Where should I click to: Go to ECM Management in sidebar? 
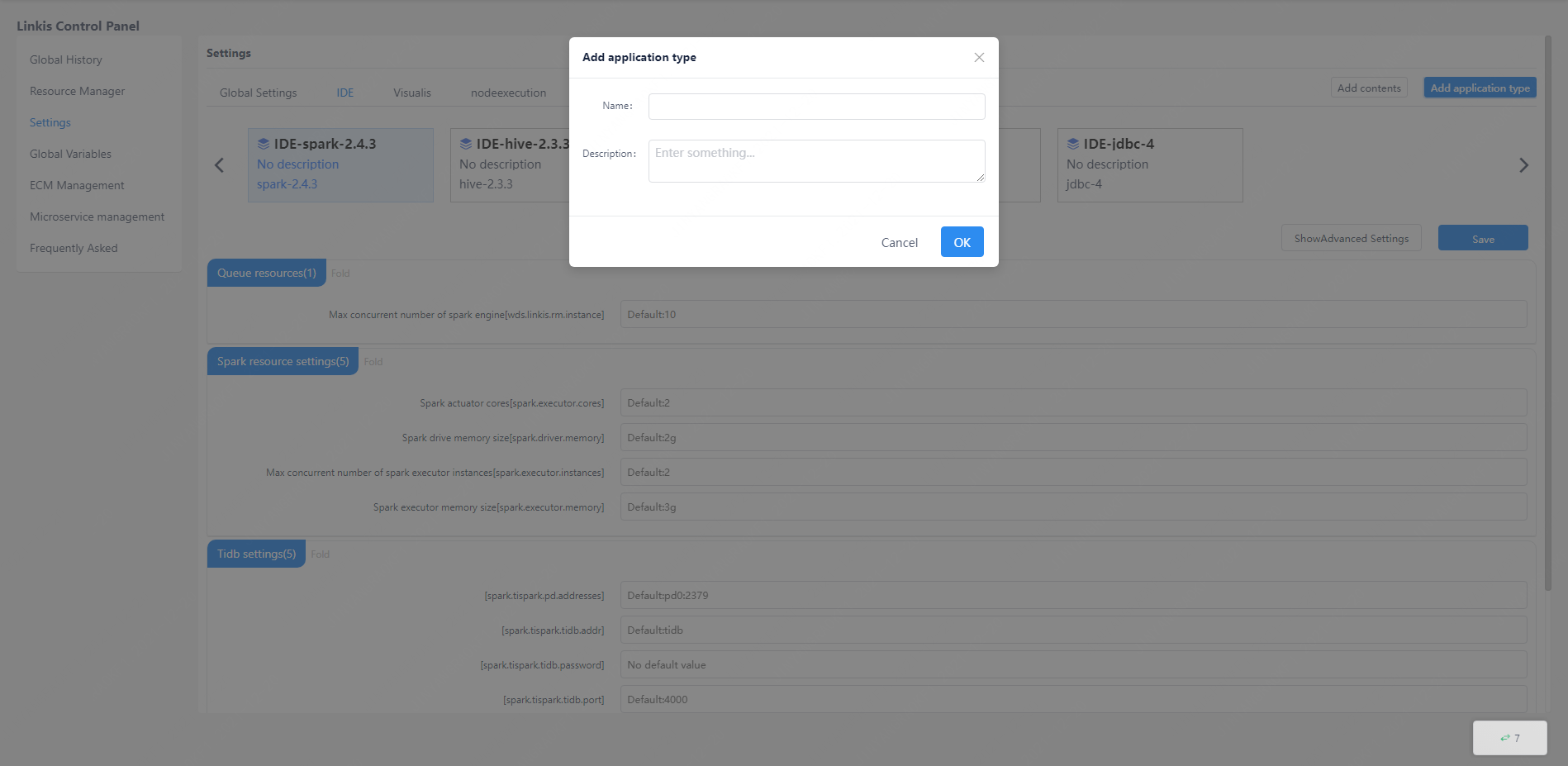pos(77,185)
